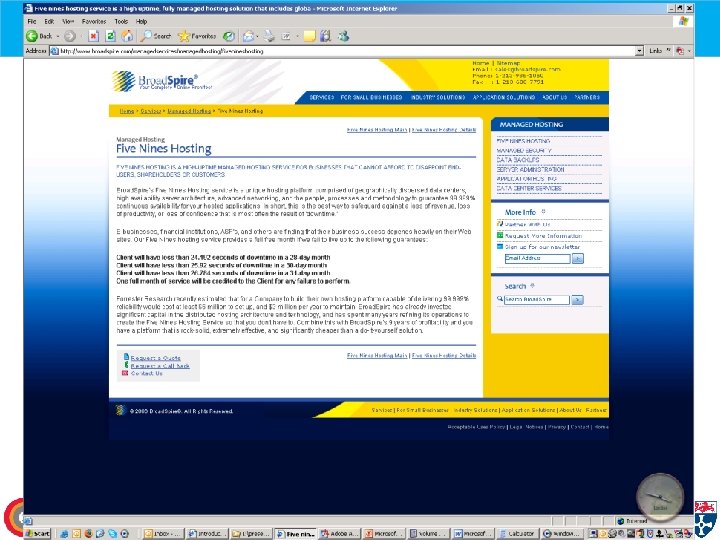Screen dimensions: 720x540
Task: Open the History icon in the toolbar
Action: pos(229,36)
